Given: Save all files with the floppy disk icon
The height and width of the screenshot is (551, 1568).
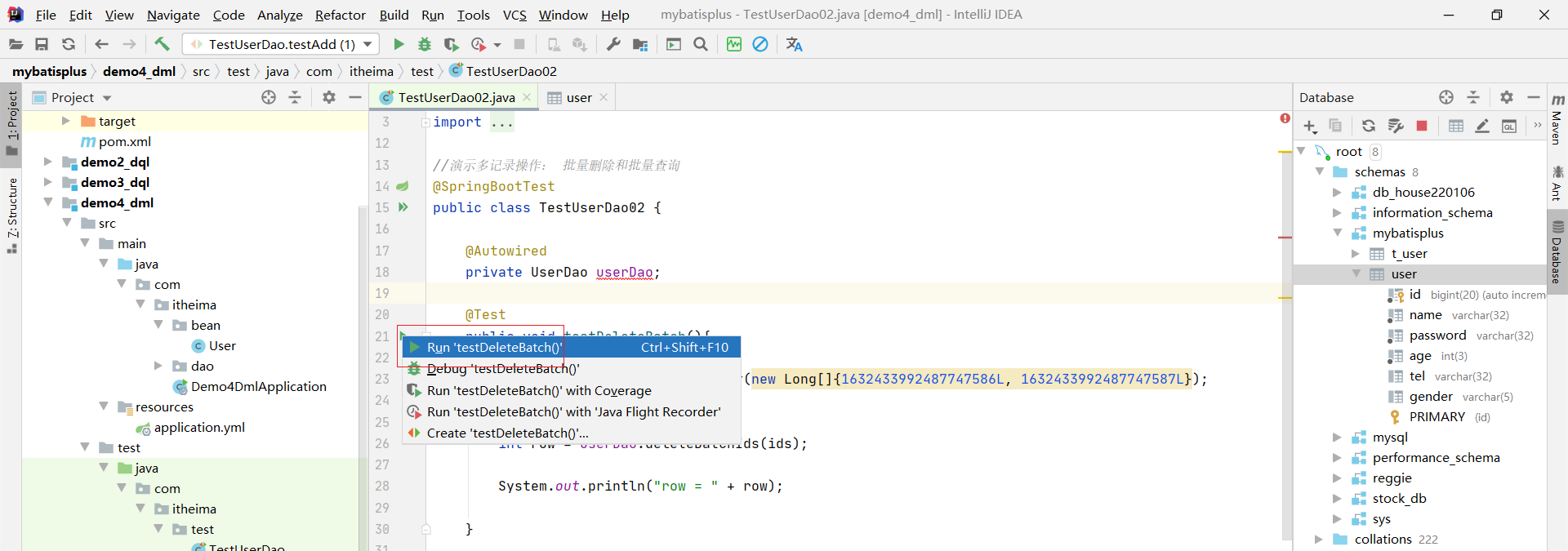Looking at the screenshot, I should (x=42, y=44).
